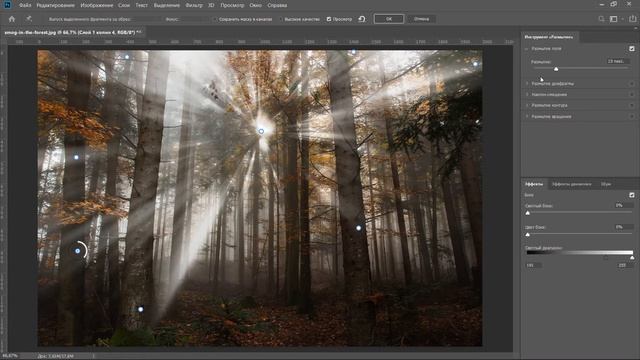Image resolution: width=640 pixels, height=360 pixels.
Task: Click the Размытие 15 пикс. value field
Action: coord(618,61)
